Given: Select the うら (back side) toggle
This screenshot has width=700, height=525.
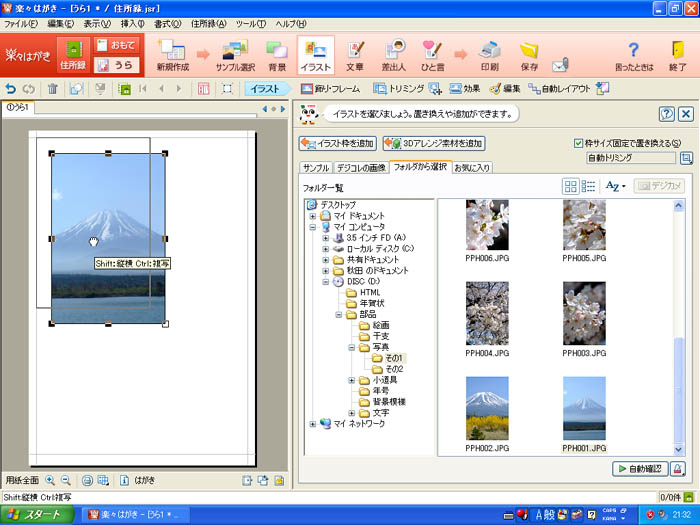Looking at the screenshot, I should (x=116, y=65).
